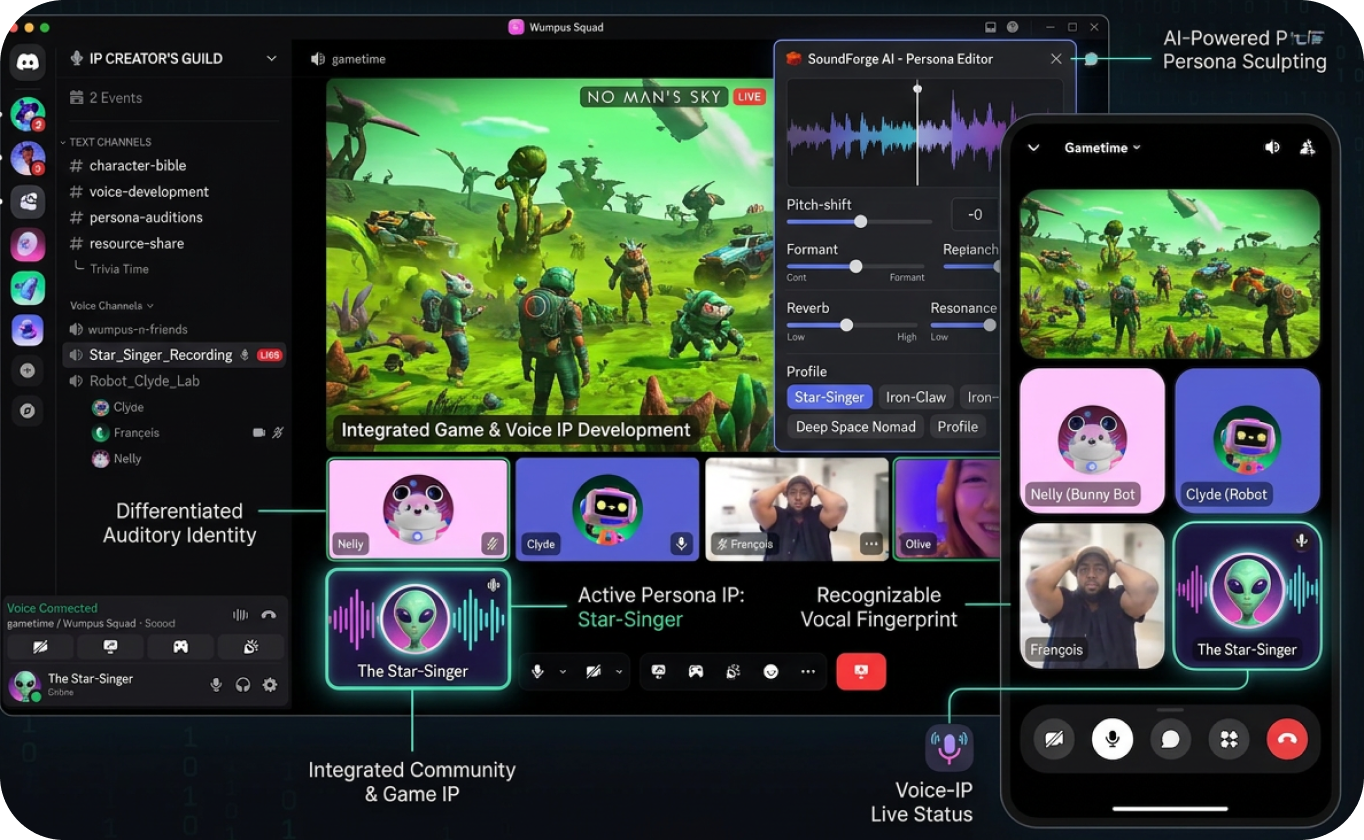The height and width of the screenshot is (840, 1364).
Task: Collapse the Voice Channels category
Action: 111,305
